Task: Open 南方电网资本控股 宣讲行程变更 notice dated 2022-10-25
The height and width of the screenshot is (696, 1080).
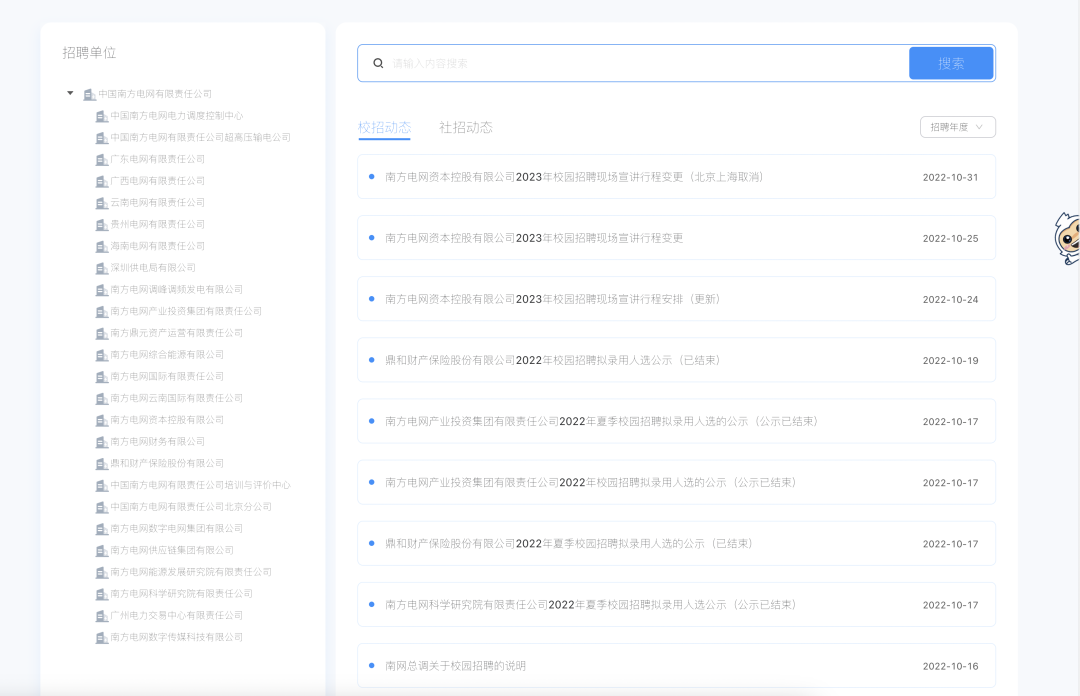Action: pyautogui.click(x=676, y=238)
